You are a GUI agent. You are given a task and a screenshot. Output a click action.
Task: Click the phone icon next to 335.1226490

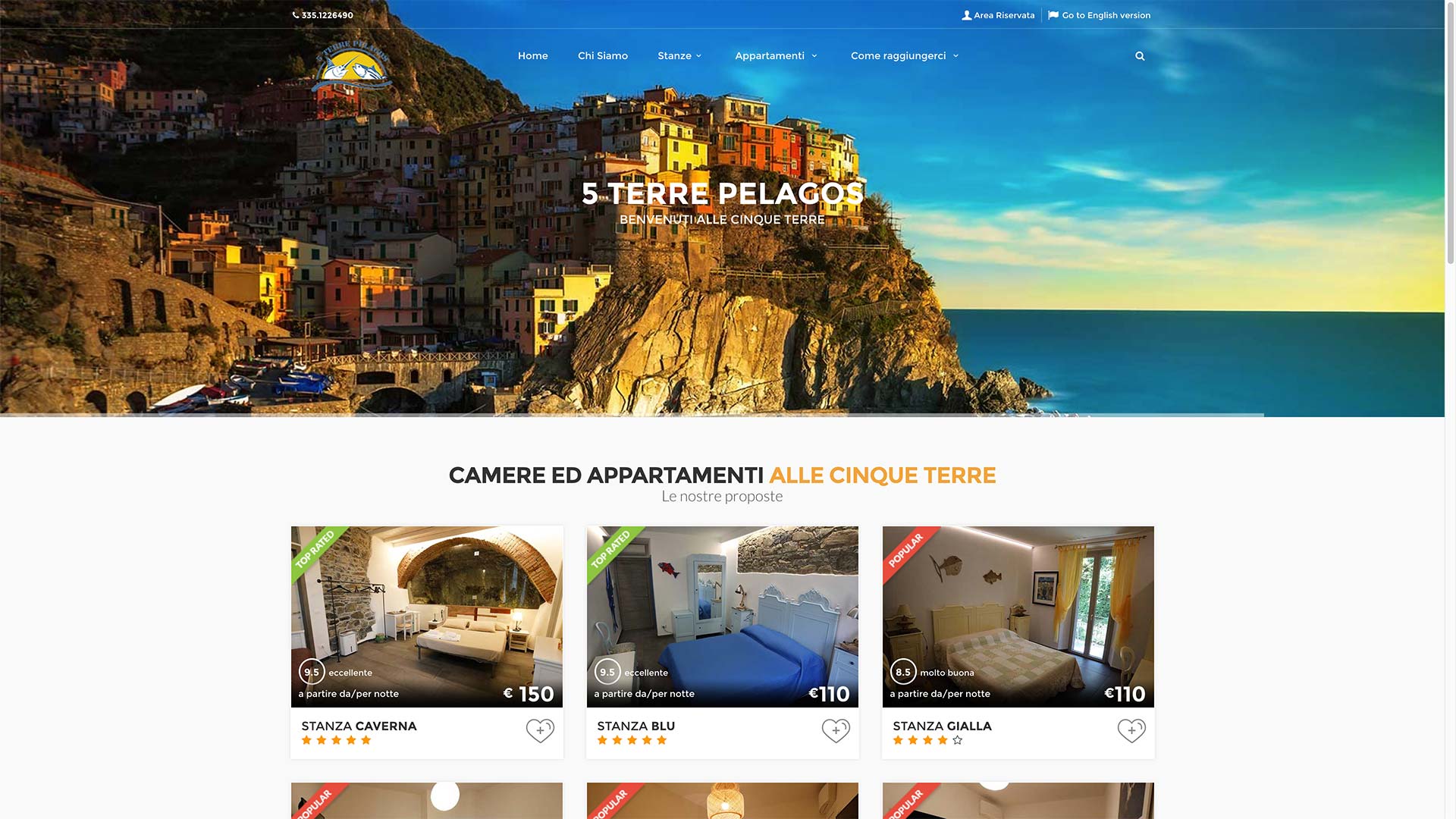click(x=296, y=15)
